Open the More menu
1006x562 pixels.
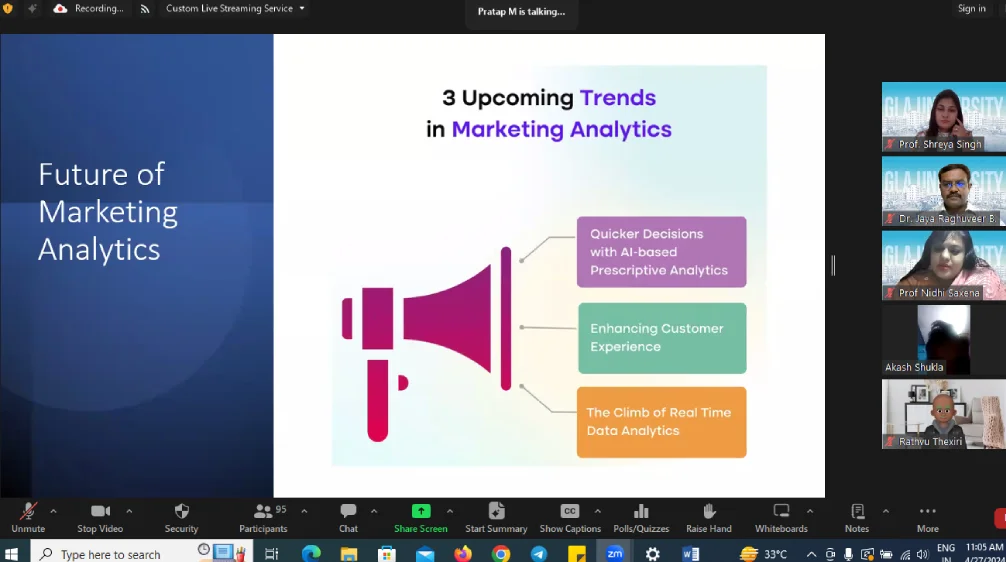[928, 516]
